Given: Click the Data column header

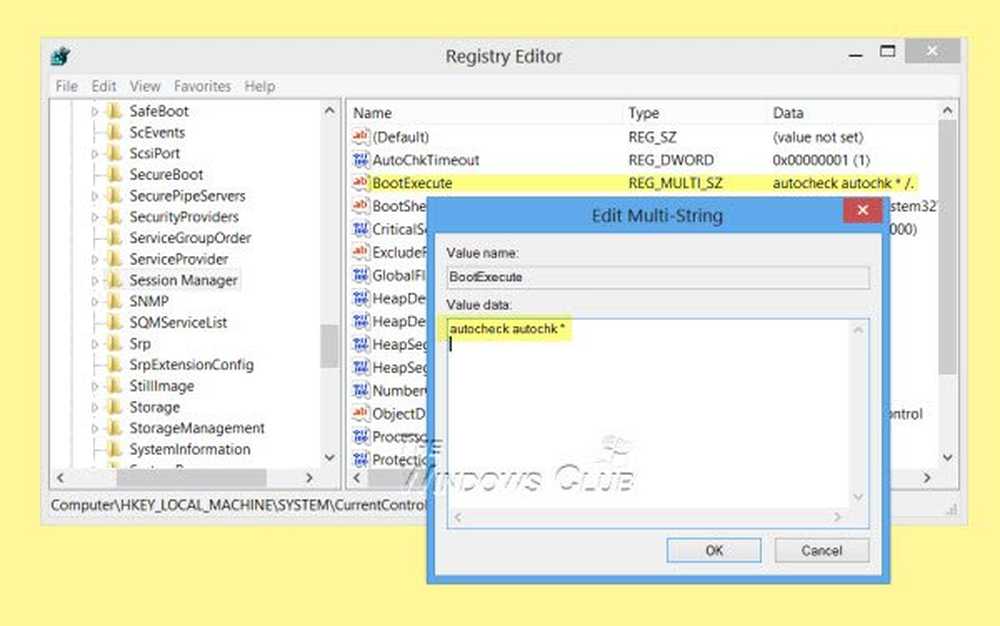Looking at the screenshot, I should click(788, 113).
